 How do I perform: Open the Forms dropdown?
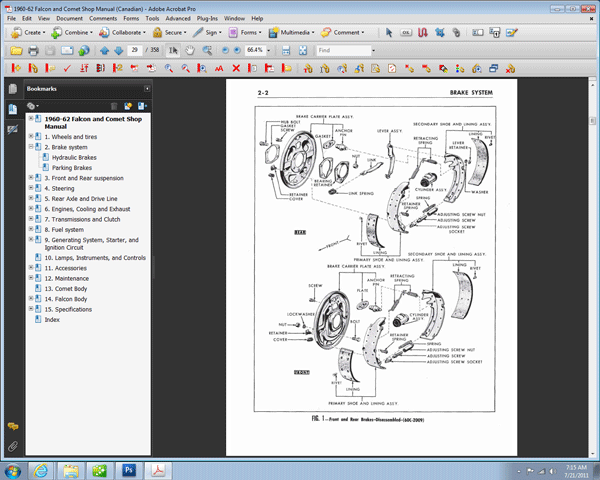pos(245,33)
